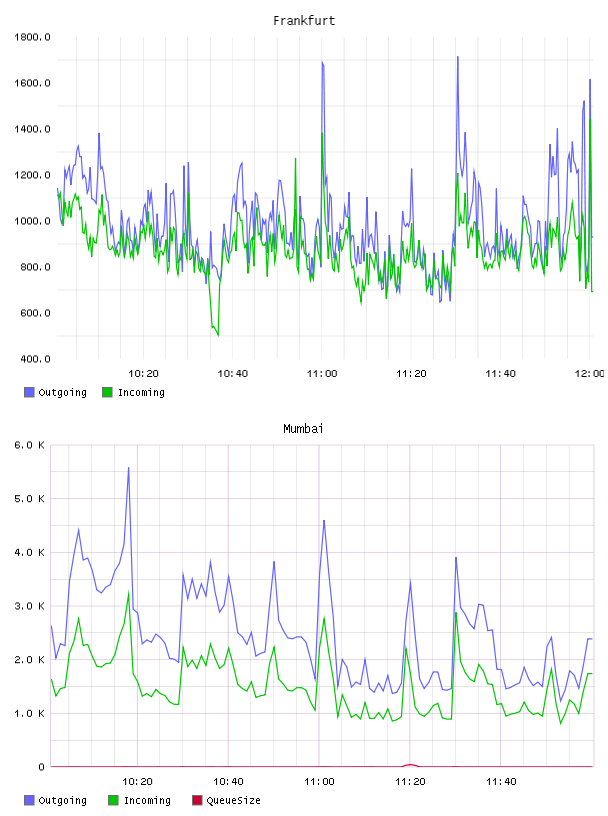Click the green Incoming swatch in Mumbai legend

coord(113,800)
